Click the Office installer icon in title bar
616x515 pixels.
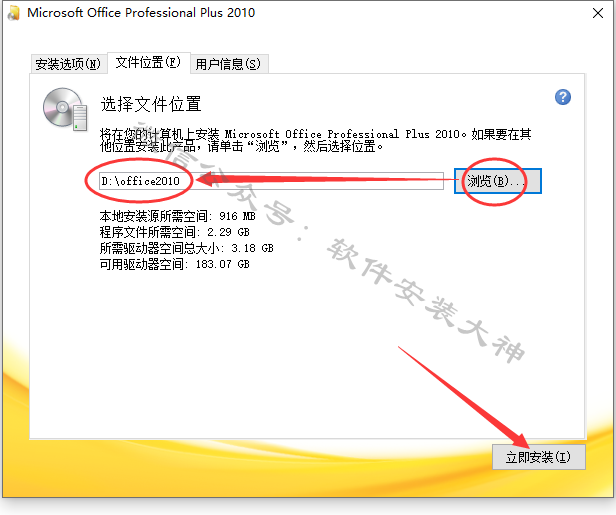click(x=14, y=13)
